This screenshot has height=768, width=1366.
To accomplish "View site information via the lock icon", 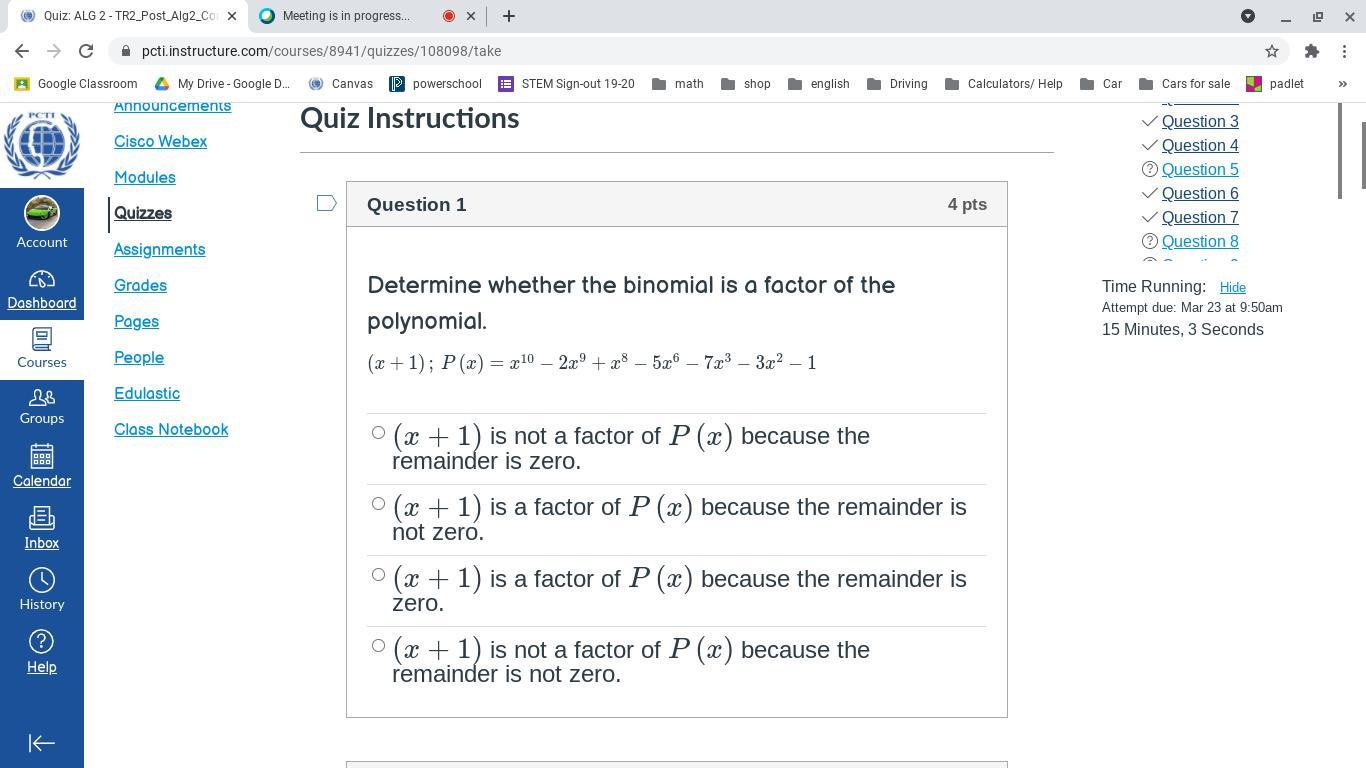I will pos(125,51).
